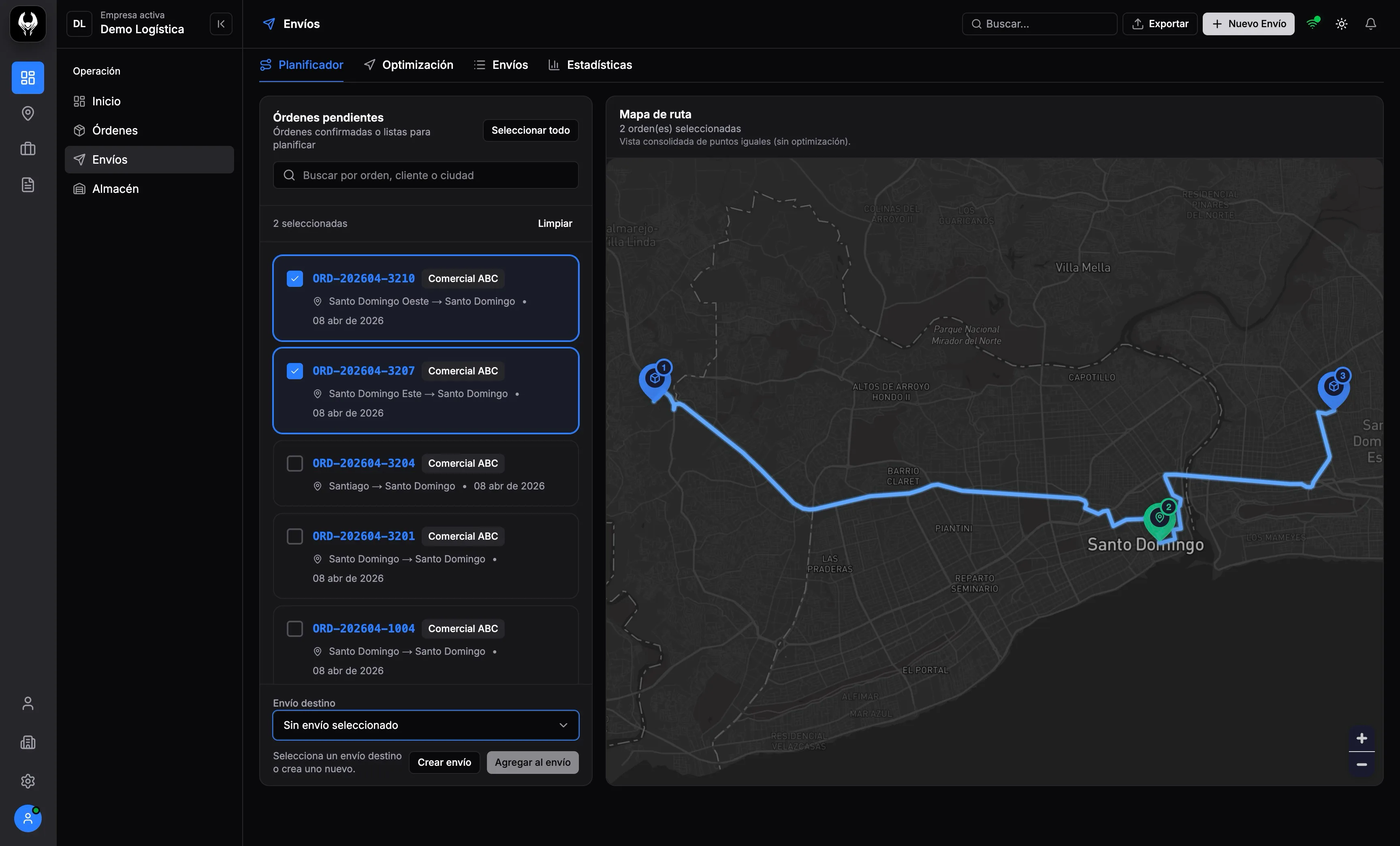Click Seleccionar todo button
Viewport: 1400px width, 846px height.
tap(530, 130)
